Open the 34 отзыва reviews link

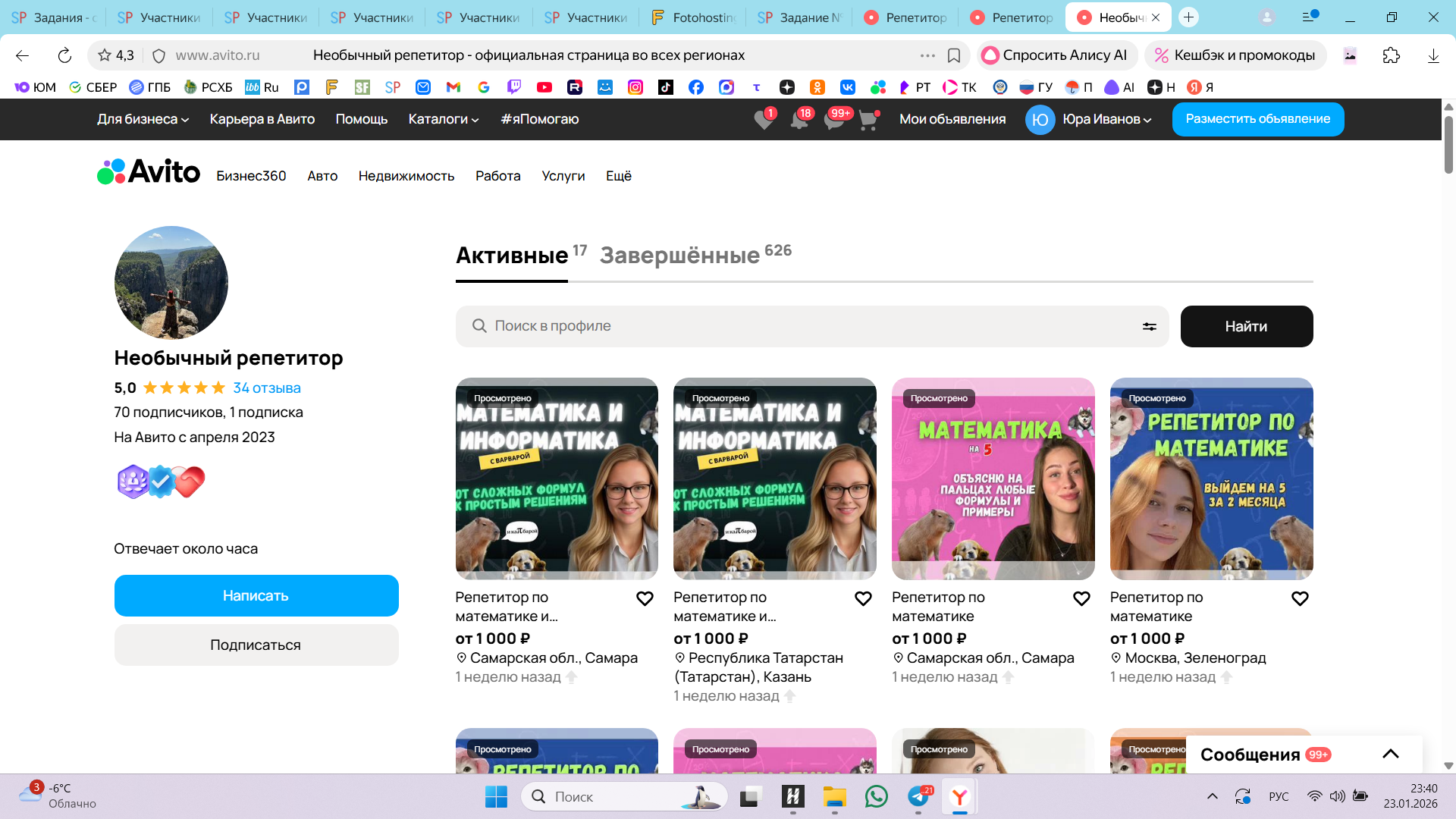pyautogui.click(x=266, y=388)
